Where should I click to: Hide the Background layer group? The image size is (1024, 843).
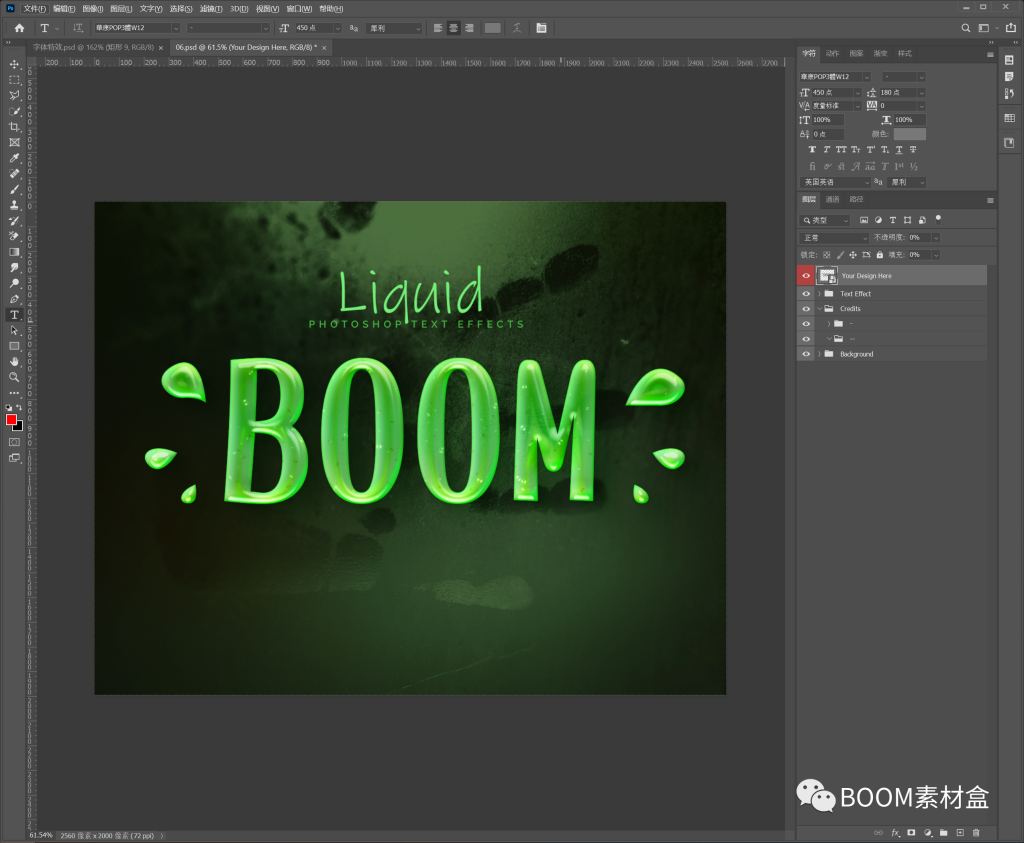(x=806, y=354)
